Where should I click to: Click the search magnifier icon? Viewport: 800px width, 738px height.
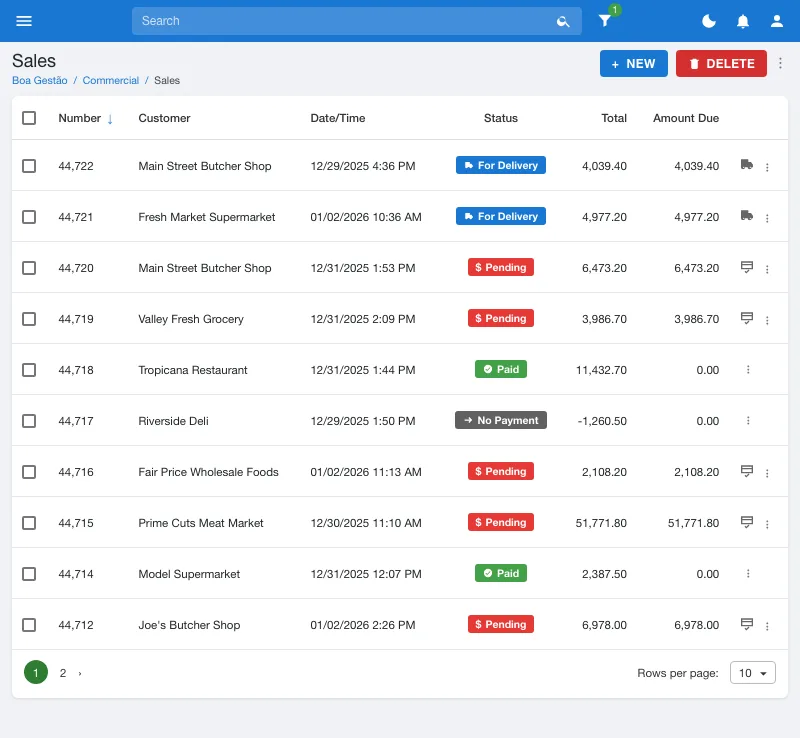click(x=563, y=21)
